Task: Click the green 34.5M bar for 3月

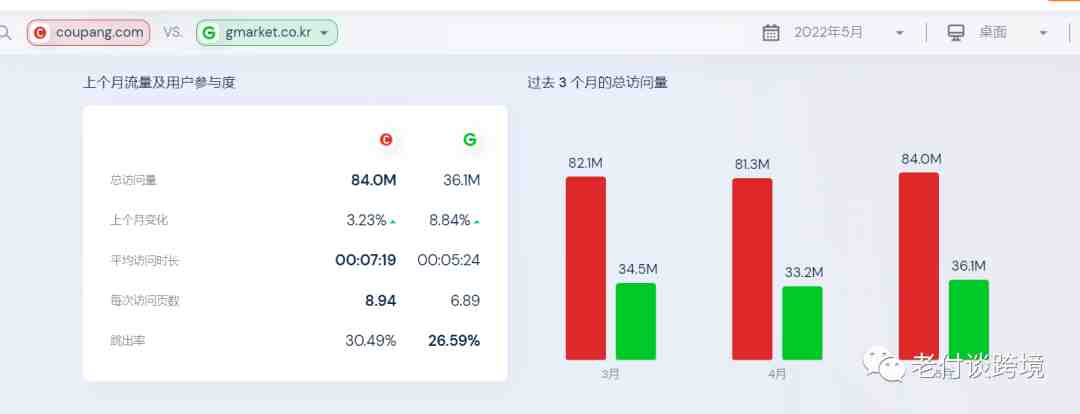Action: coord(636,321)
